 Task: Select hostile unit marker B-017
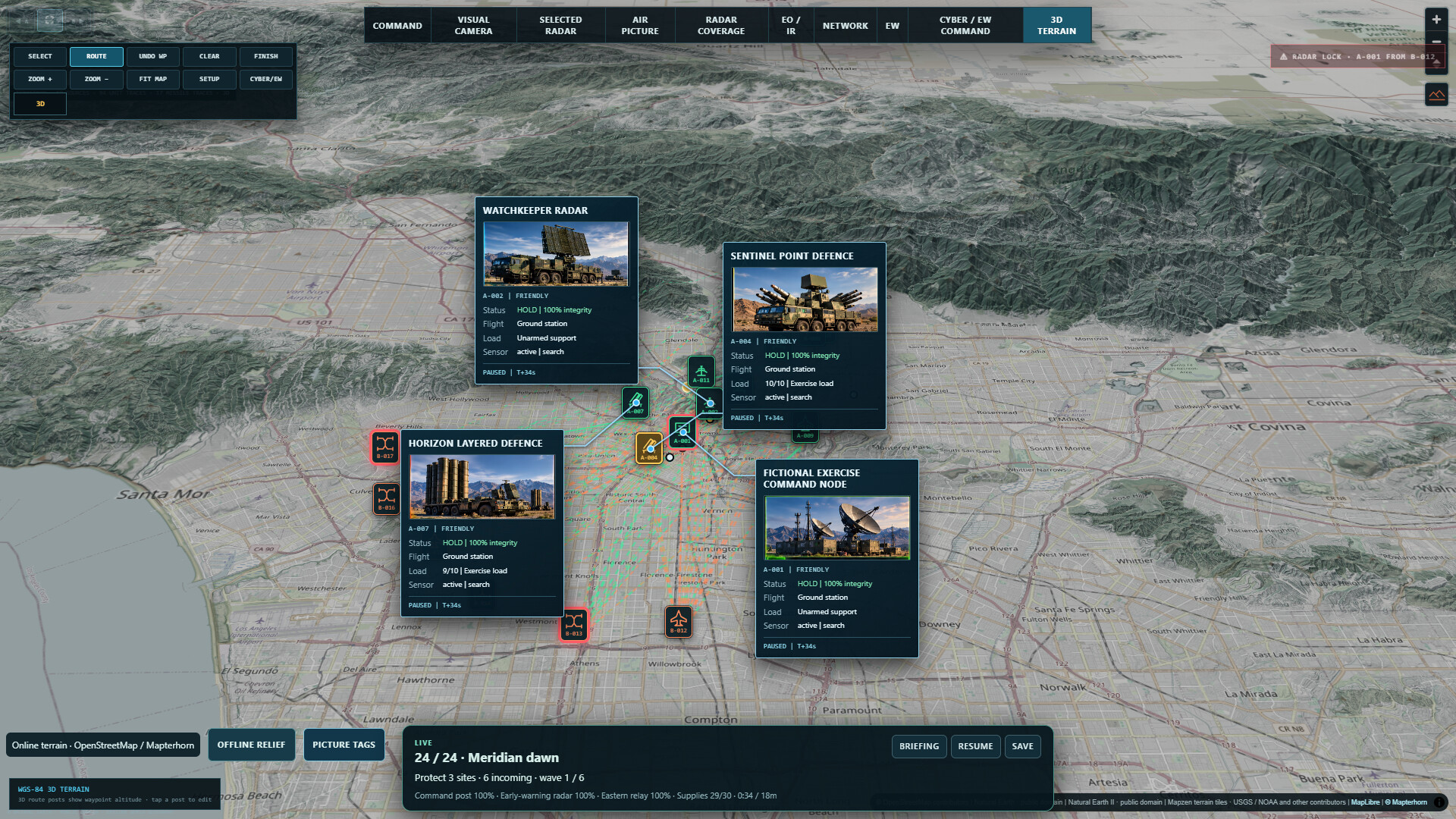(385, 447)
